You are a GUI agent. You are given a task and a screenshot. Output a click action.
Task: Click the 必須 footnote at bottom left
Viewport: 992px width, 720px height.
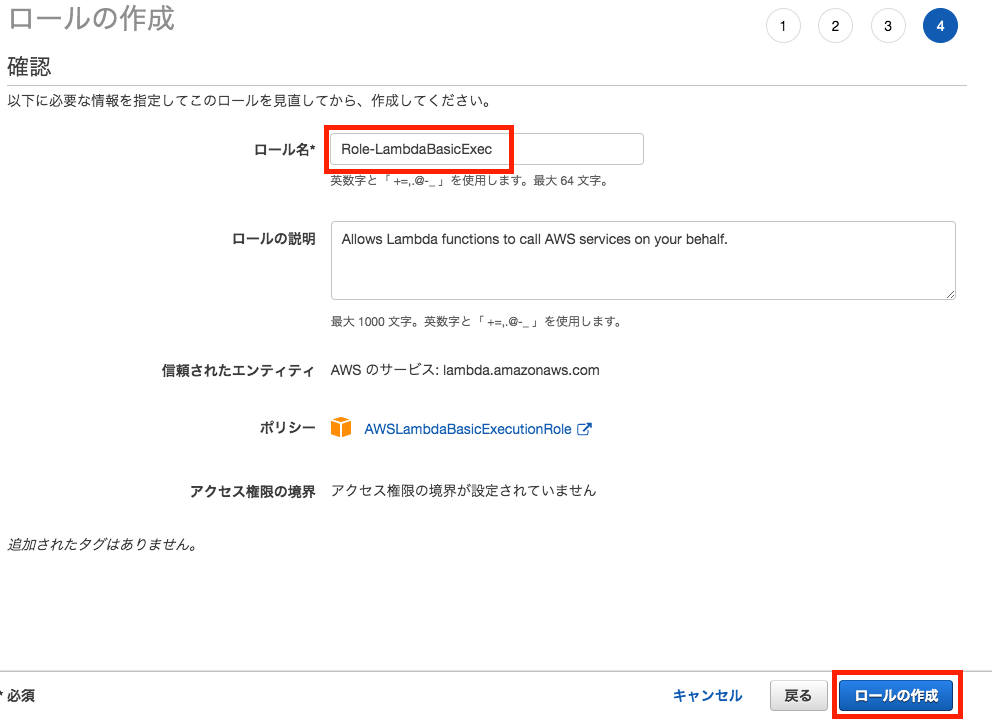click(20, 695)
